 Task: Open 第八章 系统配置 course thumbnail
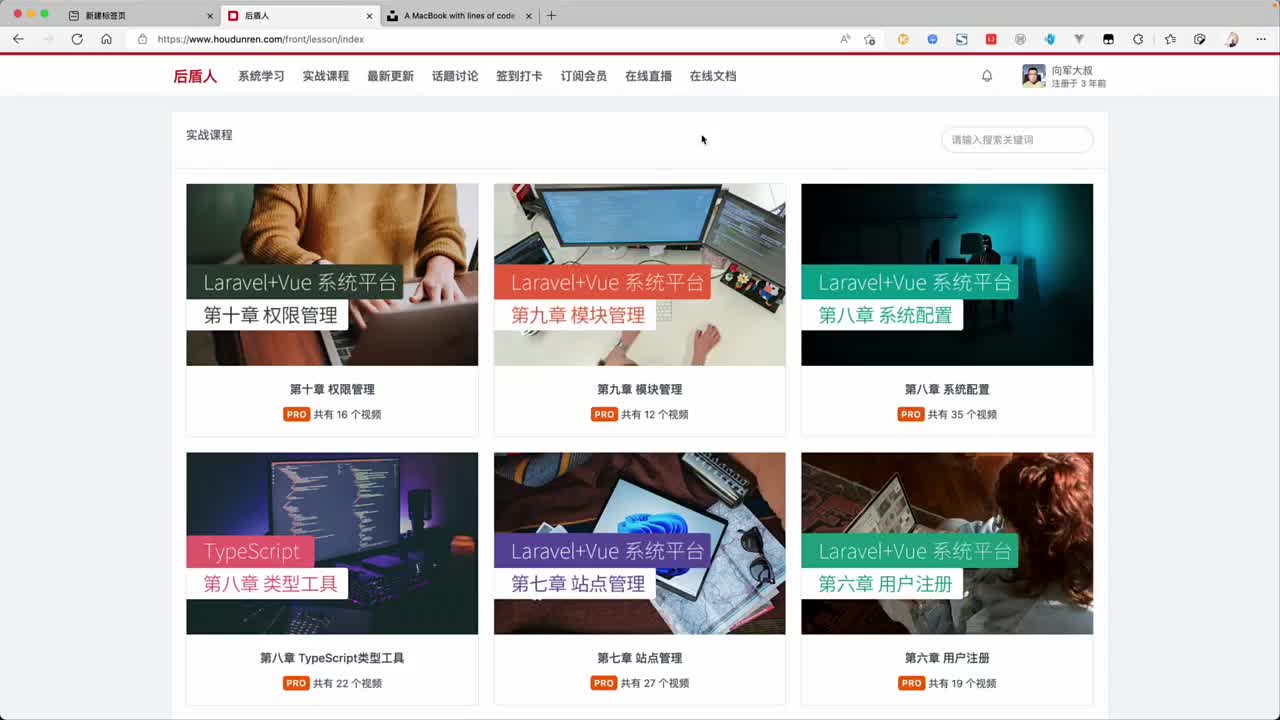pyautogui.click(x=947, y=274)
